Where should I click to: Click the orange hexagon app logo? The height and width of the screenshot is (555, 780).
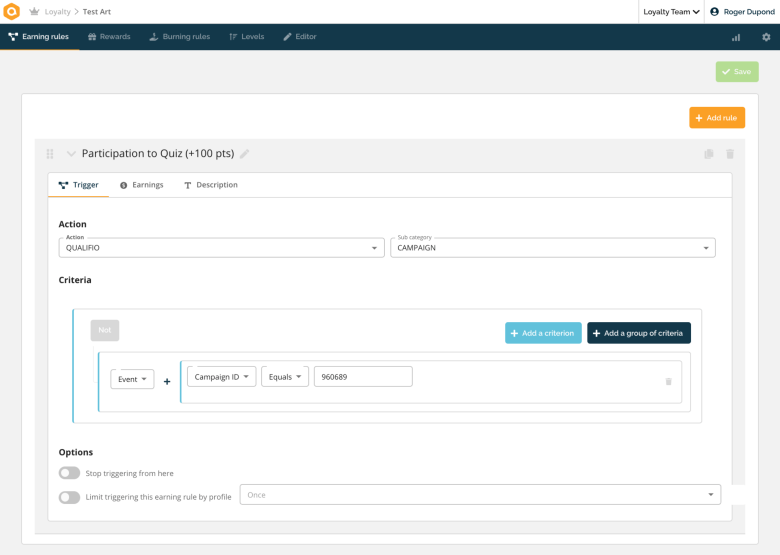(x=12, y=12)
